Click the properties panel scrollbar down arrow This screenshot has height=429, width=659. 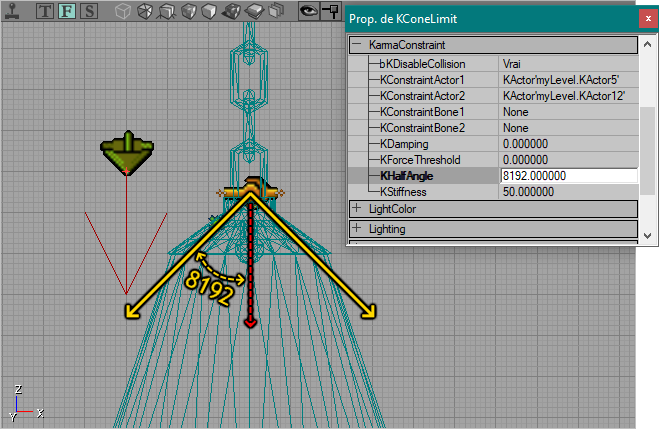point(648,236)
